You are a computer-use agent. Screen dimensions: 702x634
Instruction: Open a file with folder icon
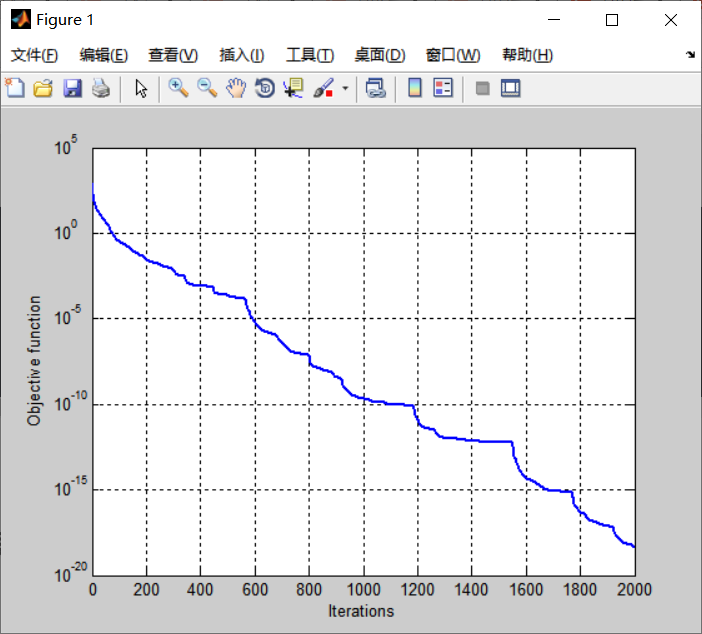[43, 88]
